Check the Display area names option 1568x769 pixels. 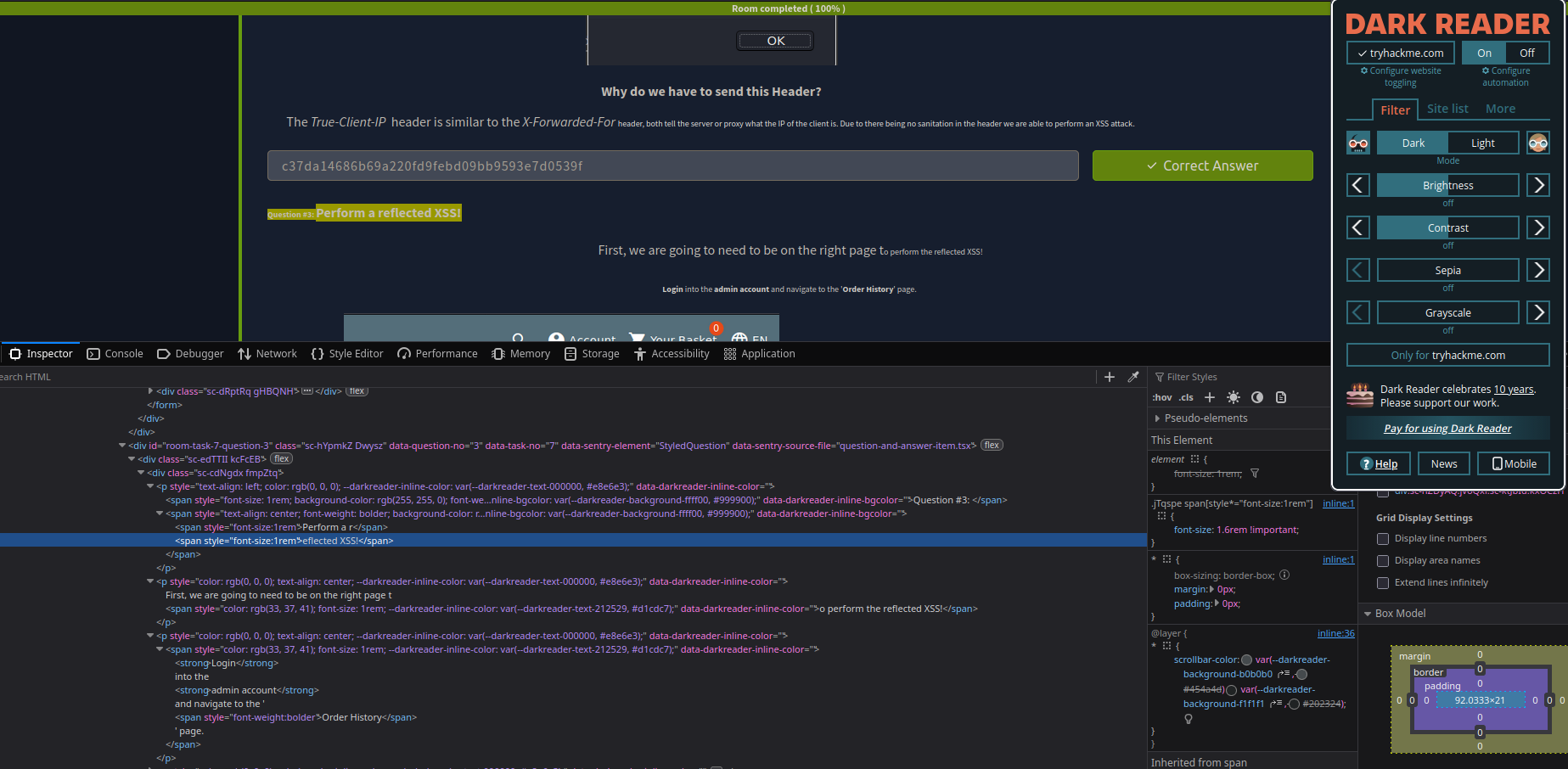tap(1383, 561)
